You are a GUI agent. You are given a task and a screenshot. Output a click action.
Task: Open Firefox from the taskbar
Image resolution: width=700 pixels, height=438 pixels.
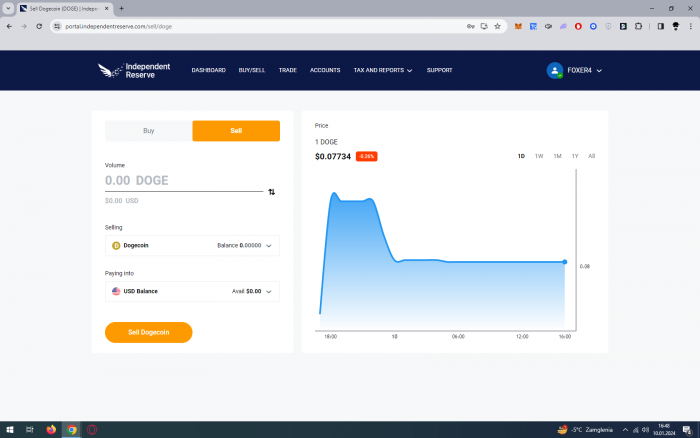click(x=52, y=429)
